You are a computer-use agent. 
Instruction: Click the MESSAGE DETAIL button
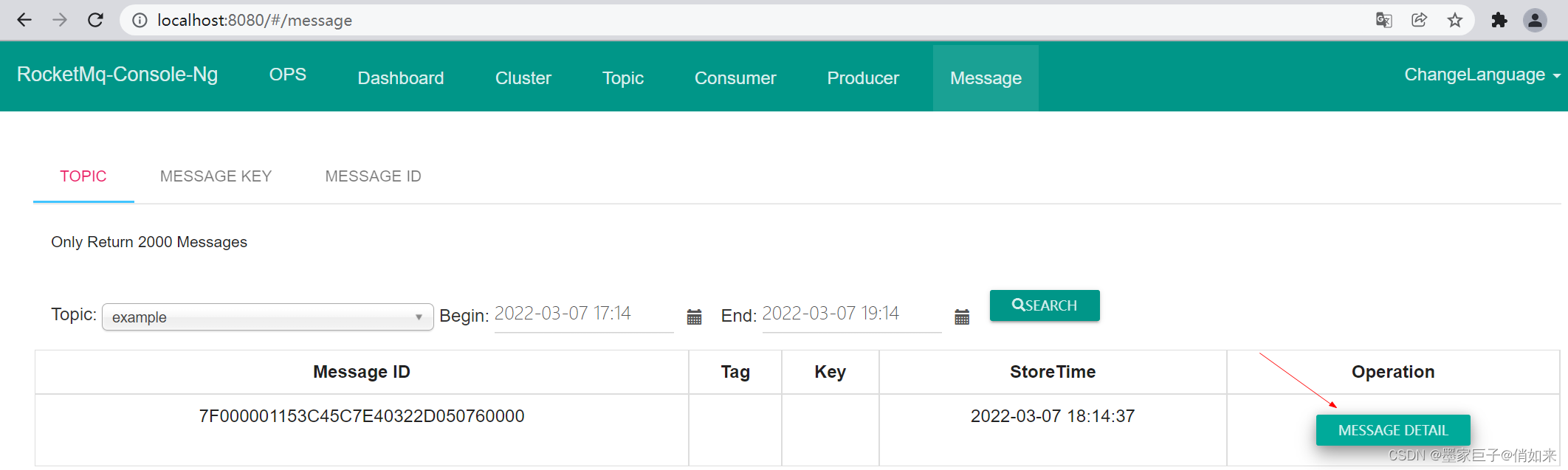1393,430
